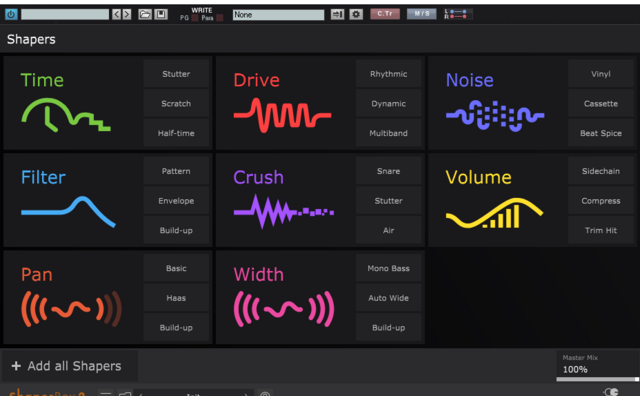Select Drive Dynamic preset
The height and width of the screenshot is (396, 640).
coord(389,104)
